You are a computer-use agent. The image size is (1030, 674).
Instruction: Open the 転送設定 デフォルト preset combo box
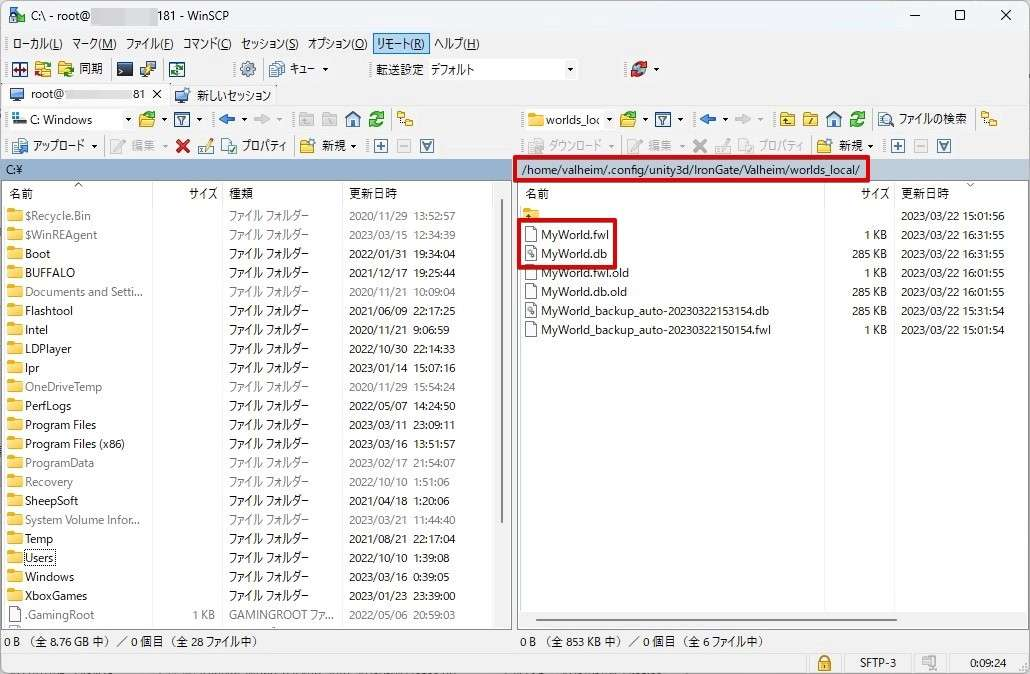(x=503, y=69)
